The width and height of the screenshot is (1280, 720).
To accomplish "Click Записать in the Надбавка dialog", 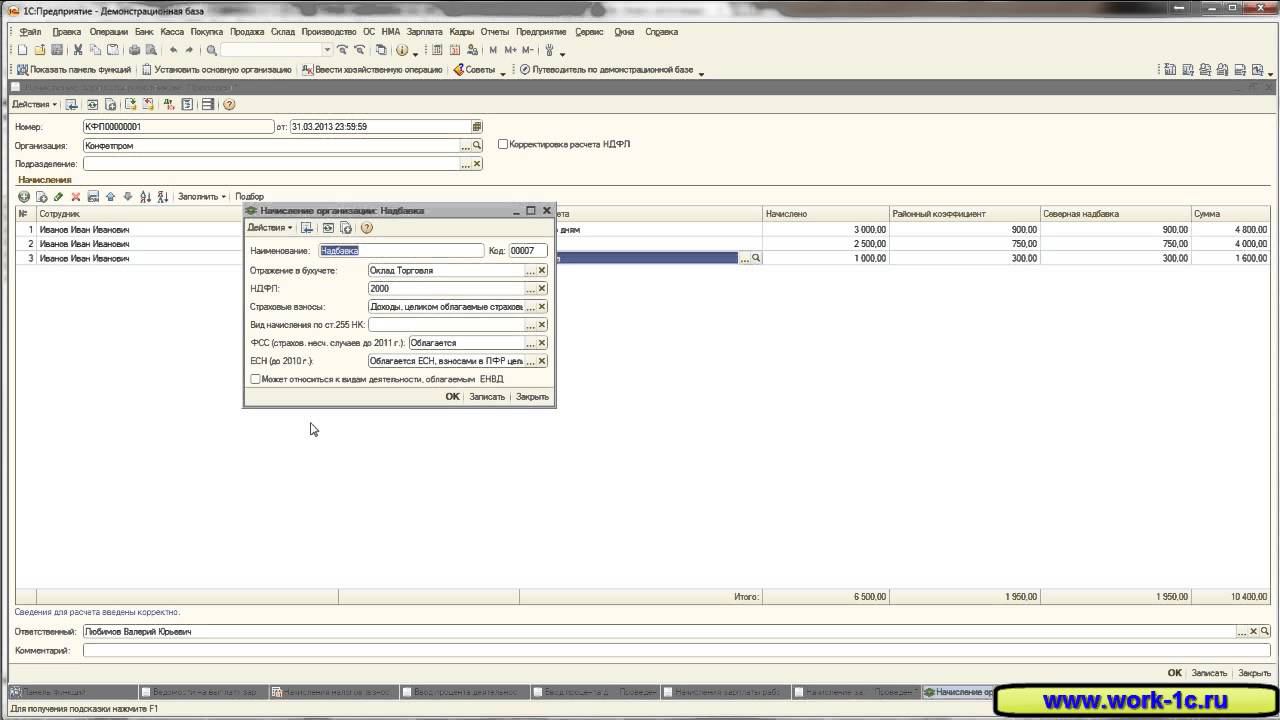I will coord(487,397).
